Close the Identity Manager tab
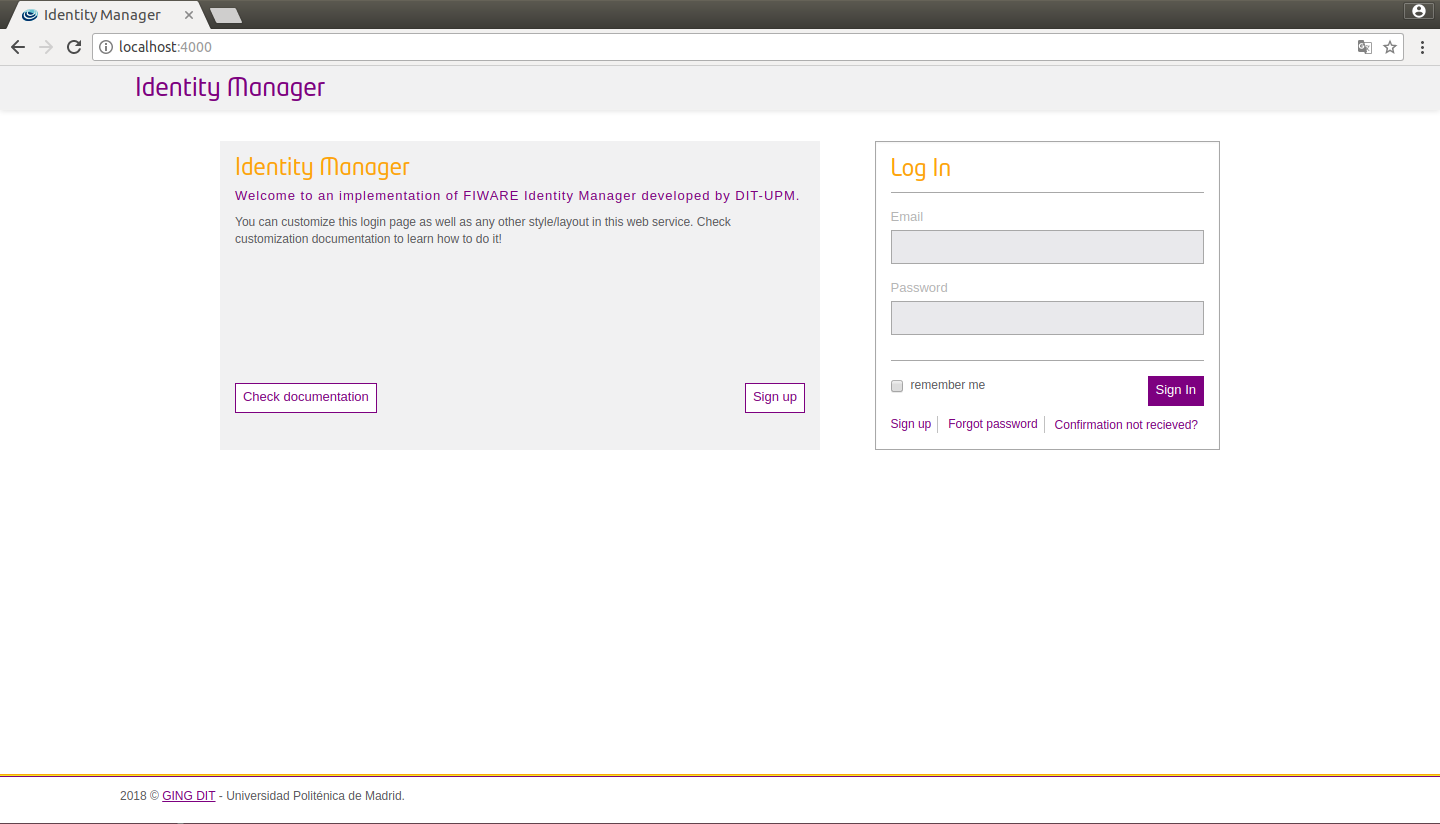Viewport: 1440px width, 824px height. 189,15
